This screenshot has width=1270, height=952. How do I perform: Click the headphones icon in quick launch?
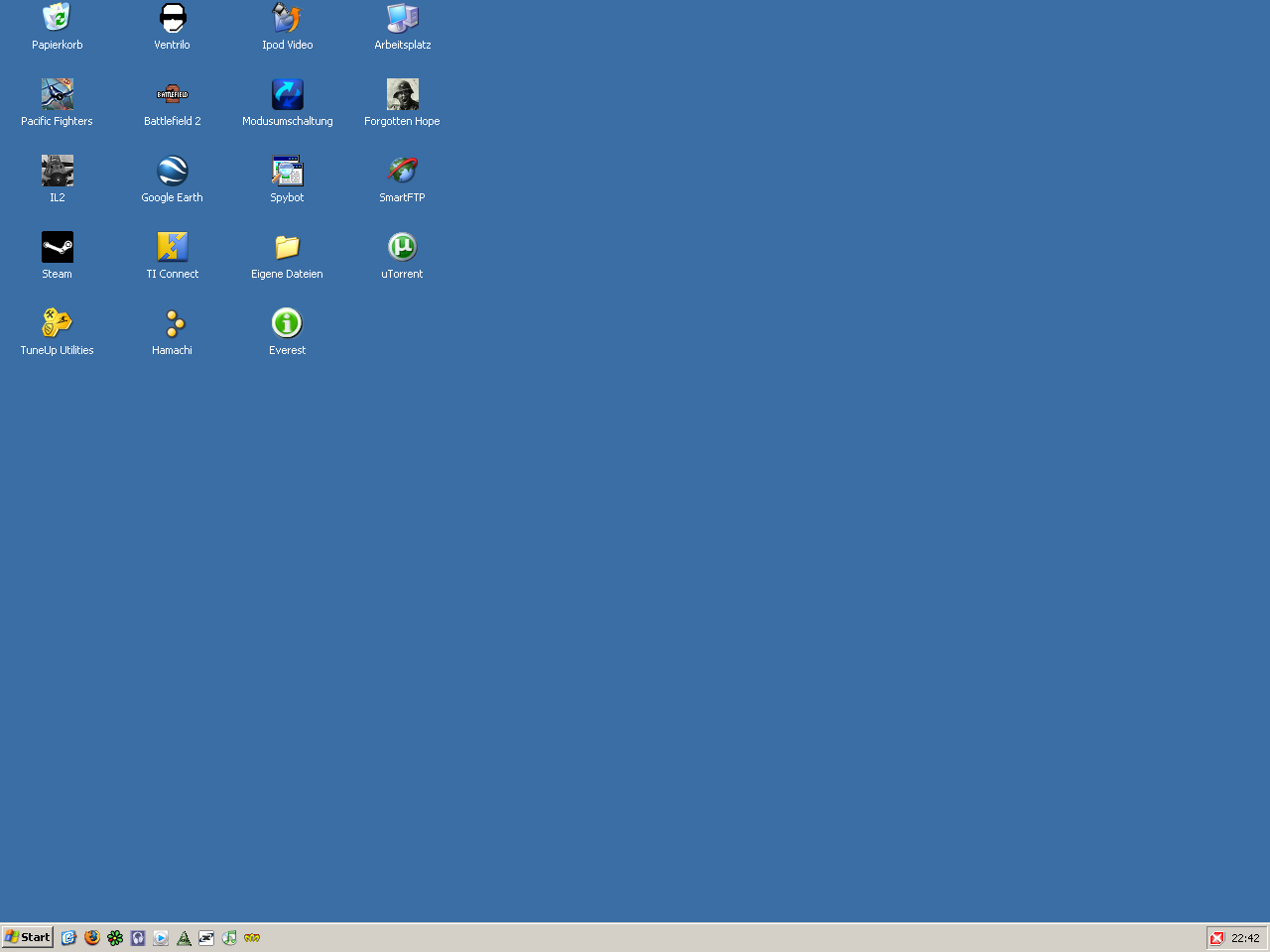138,937
